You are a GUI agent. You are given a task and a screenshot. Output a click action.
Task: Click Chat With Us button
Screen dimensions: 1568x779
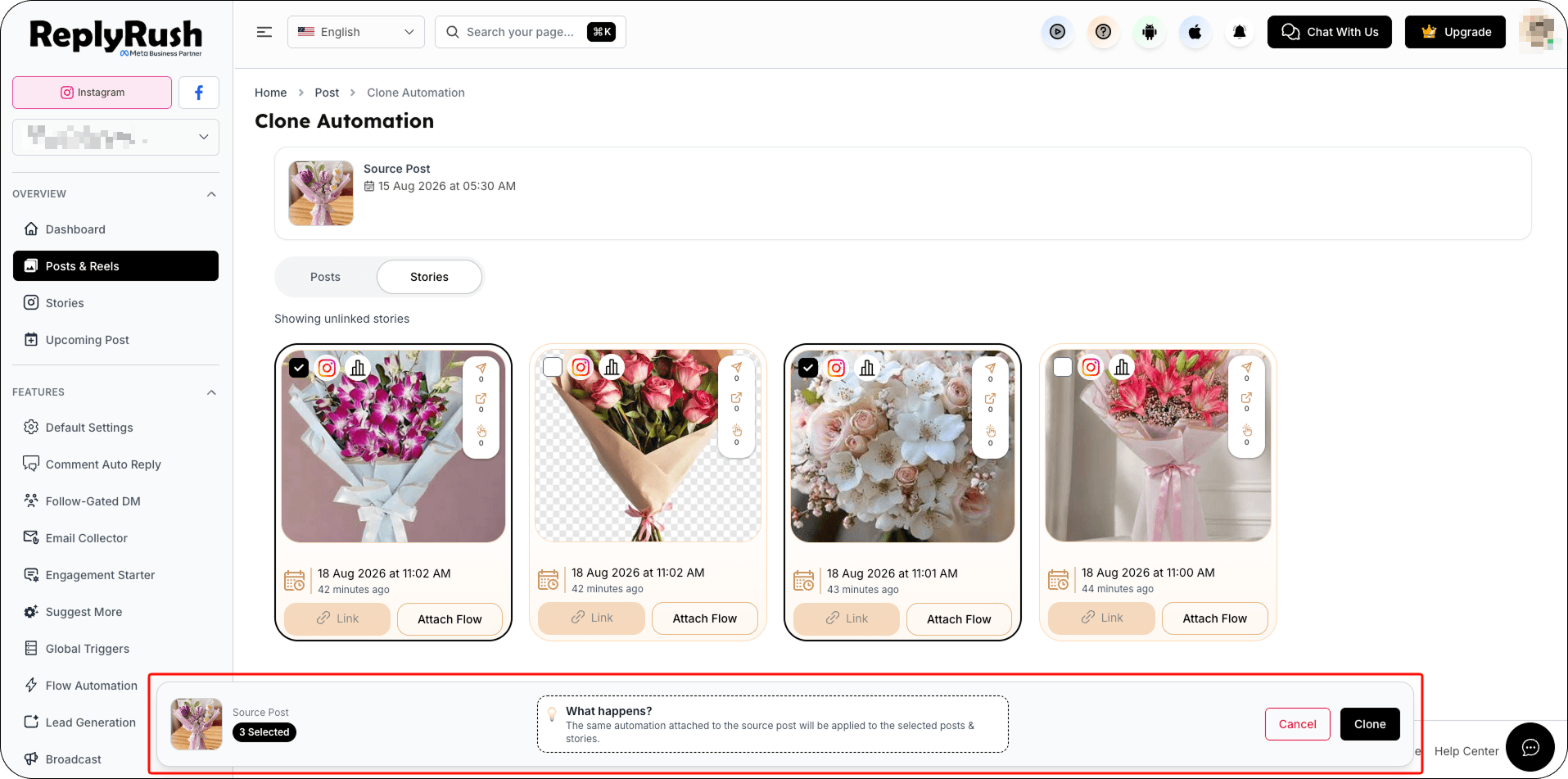click(1330, 32)
